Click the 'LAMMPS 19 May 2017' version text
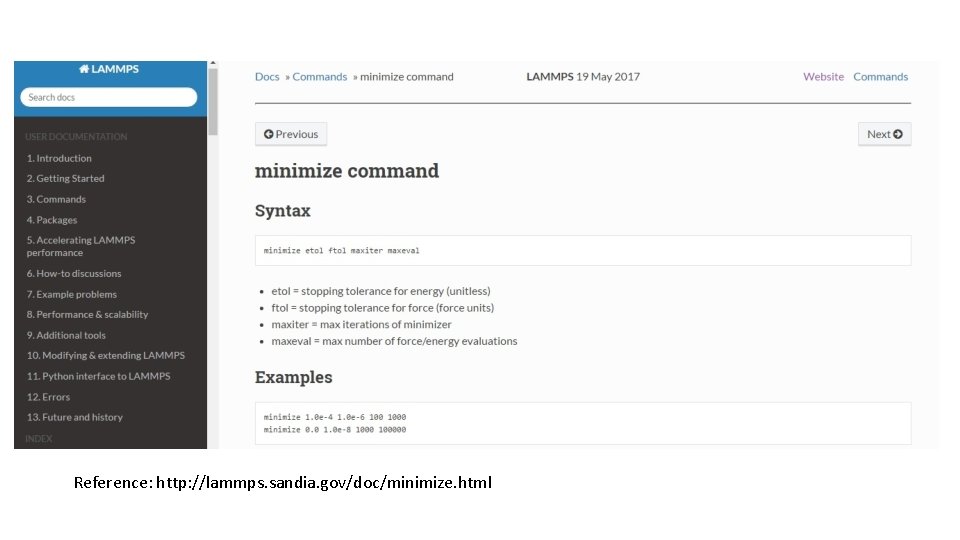The height and width of the screenshot is (540, 960). 583,77
